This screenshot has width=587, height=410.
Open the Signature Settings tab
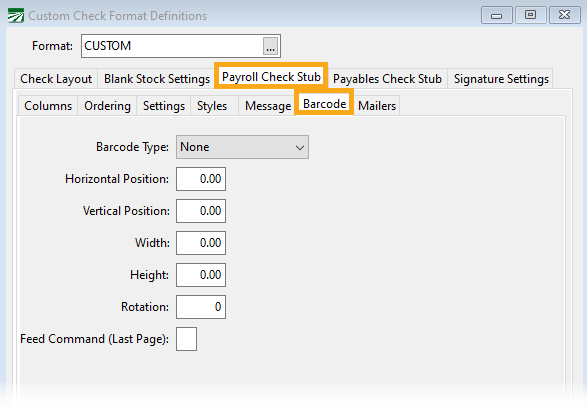501,79
